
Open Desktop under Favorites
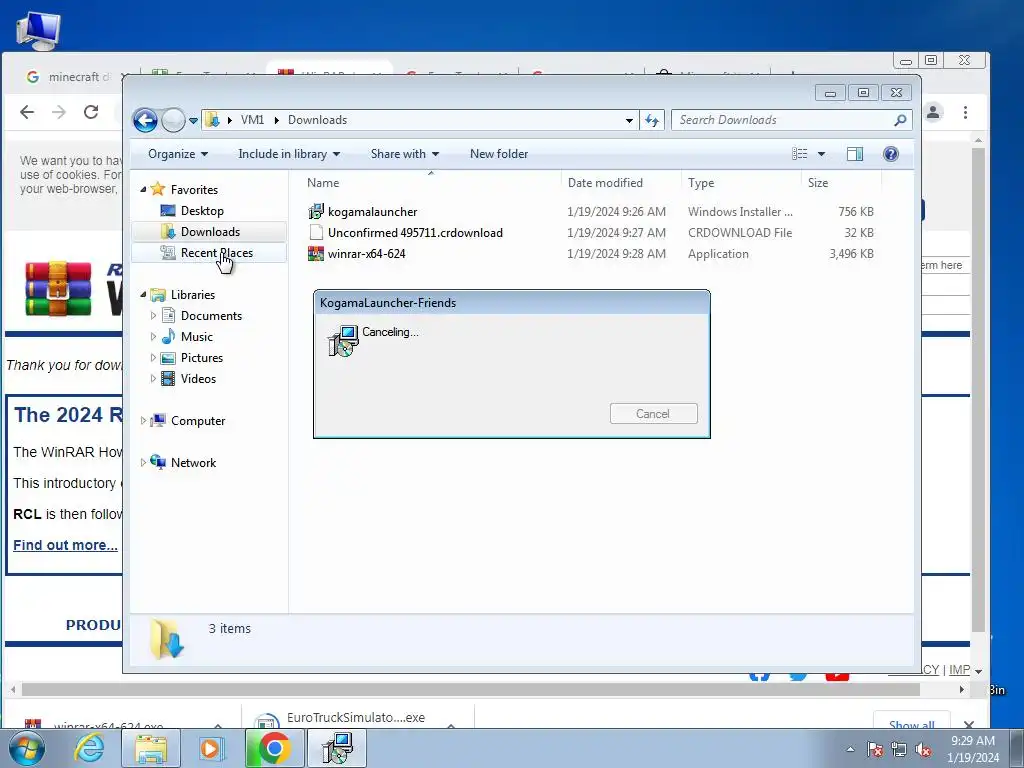pos(202,211)
